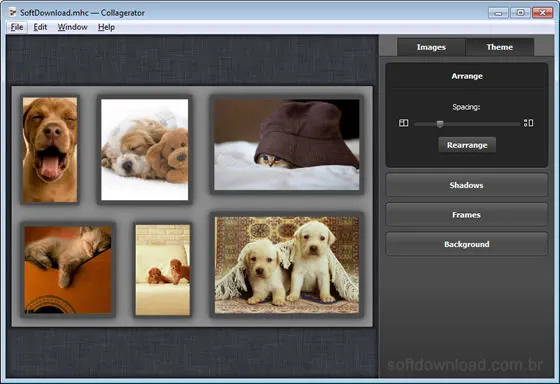Viewport: 560px width, 384px height.
Task: Close the Collagerator window
Action: point(542,13)
